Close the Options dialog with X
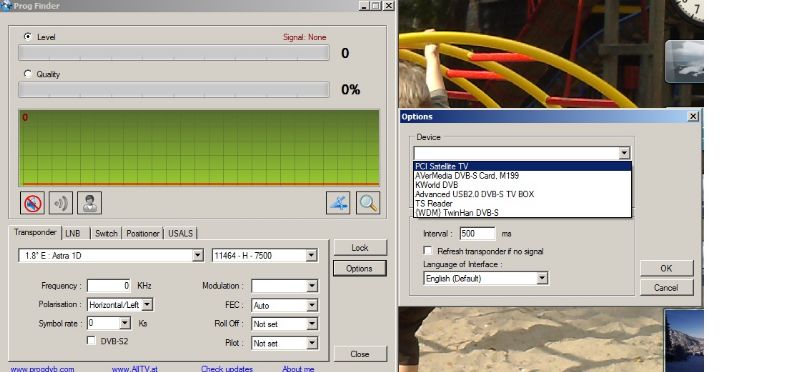The image size is (796, 372). click(x=693, y=116)
